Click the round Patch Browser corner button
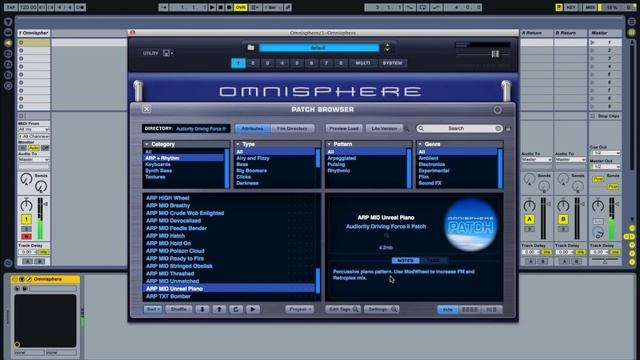 [497, 110]
